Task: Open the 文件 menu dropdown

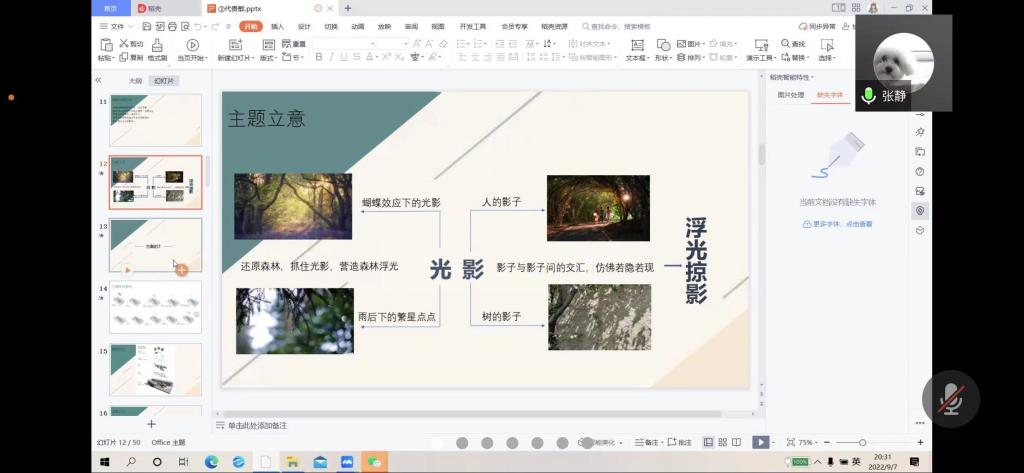Action: tap(118, 26)
